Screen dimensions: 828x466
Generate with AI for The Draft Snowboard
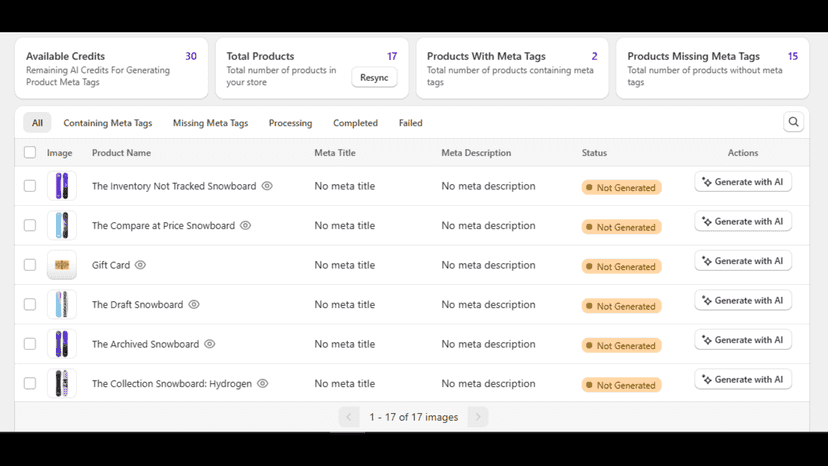pos(743,301)
